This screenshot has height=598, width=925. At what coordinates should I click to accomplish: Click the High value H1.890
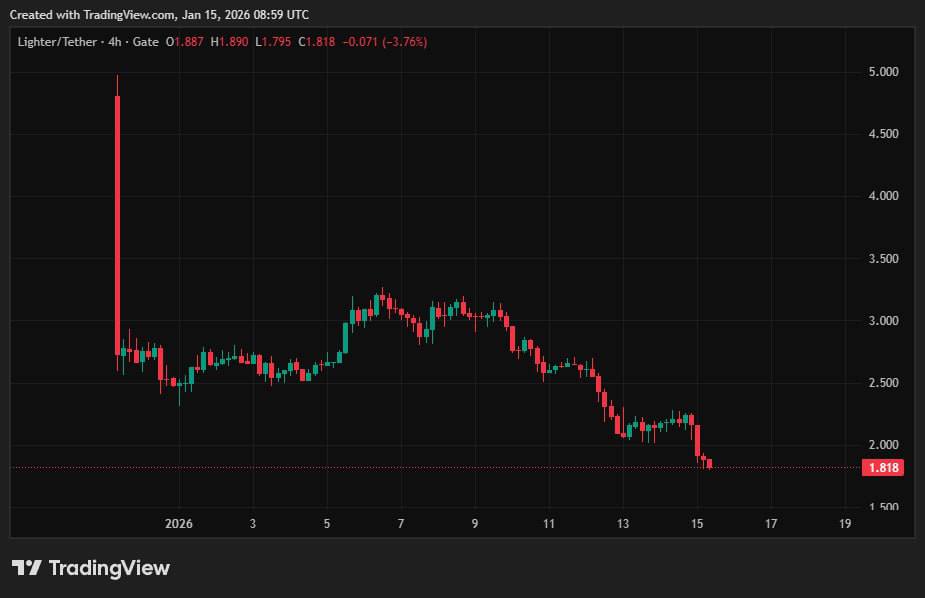tap(229, 42)
